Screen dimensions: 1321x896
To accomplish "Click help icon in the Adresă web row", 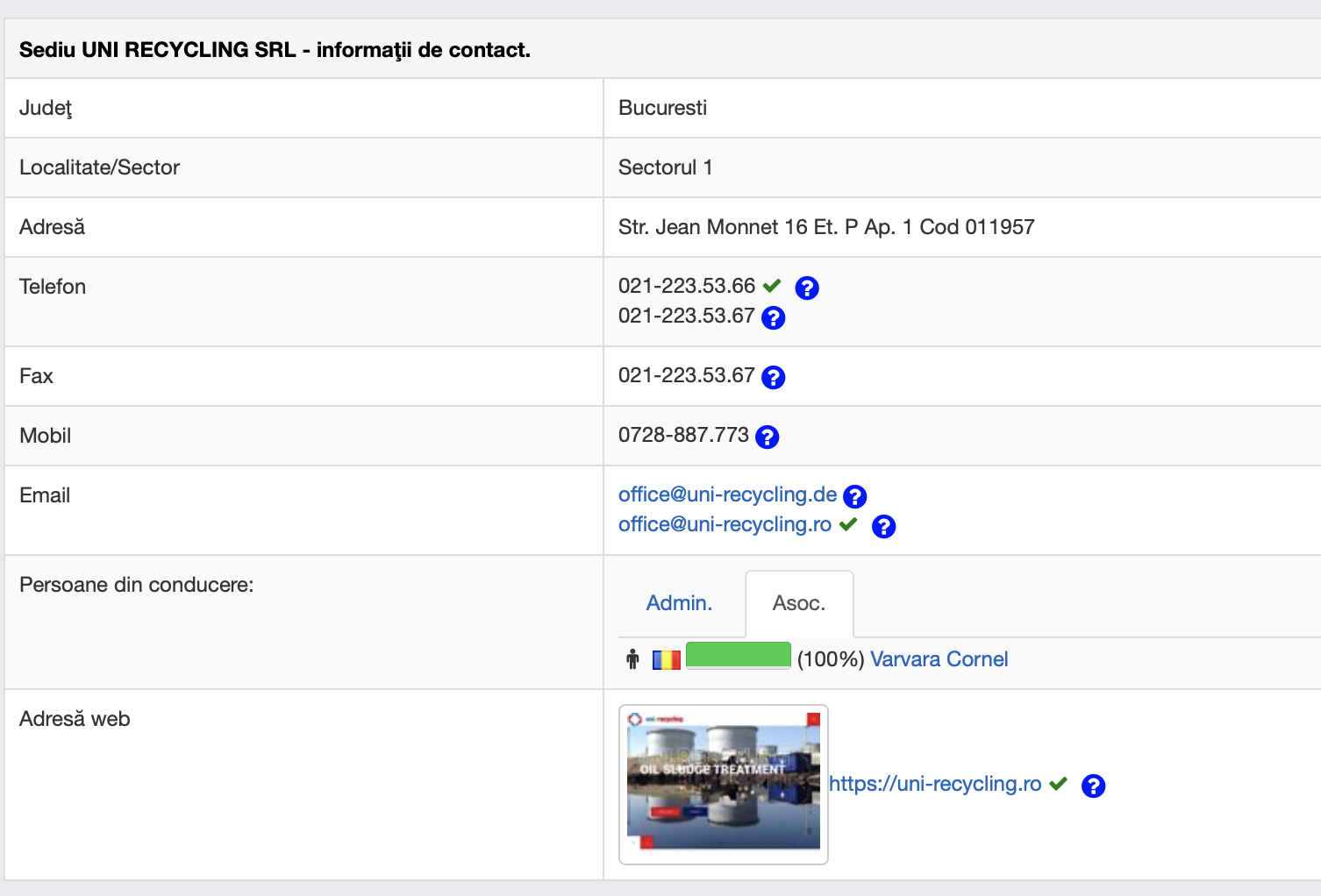I will click(1093, 786).
